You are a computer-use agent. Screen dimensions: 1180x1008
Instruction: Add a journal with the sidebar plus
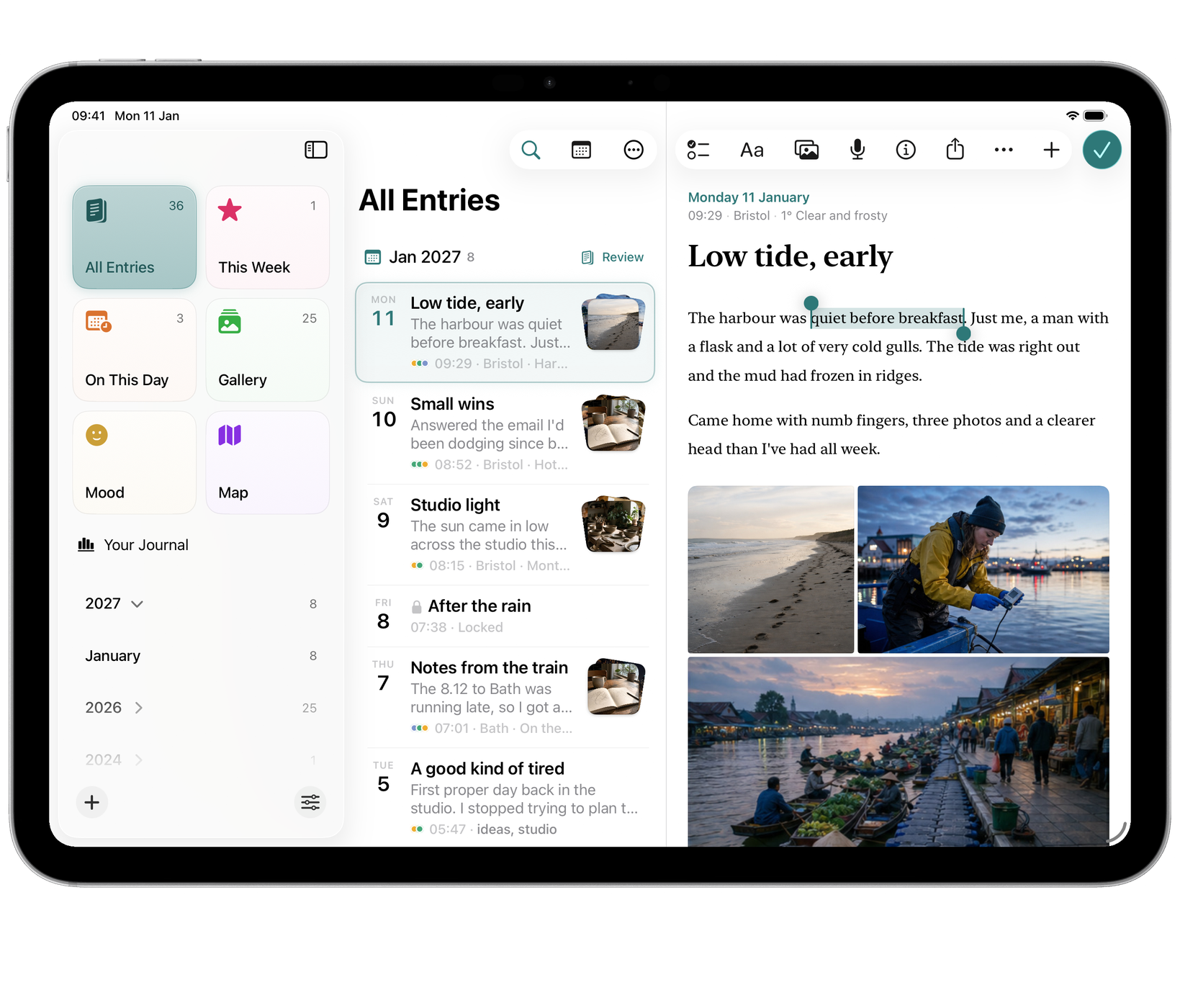(x=92, y=802)
